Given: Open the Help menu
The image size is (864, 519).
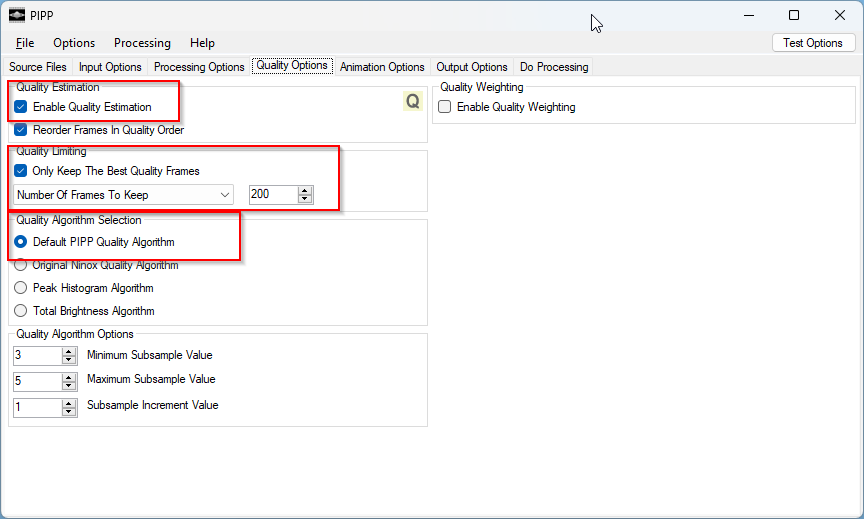Looking at the screenshot, I should coord(202,43).
